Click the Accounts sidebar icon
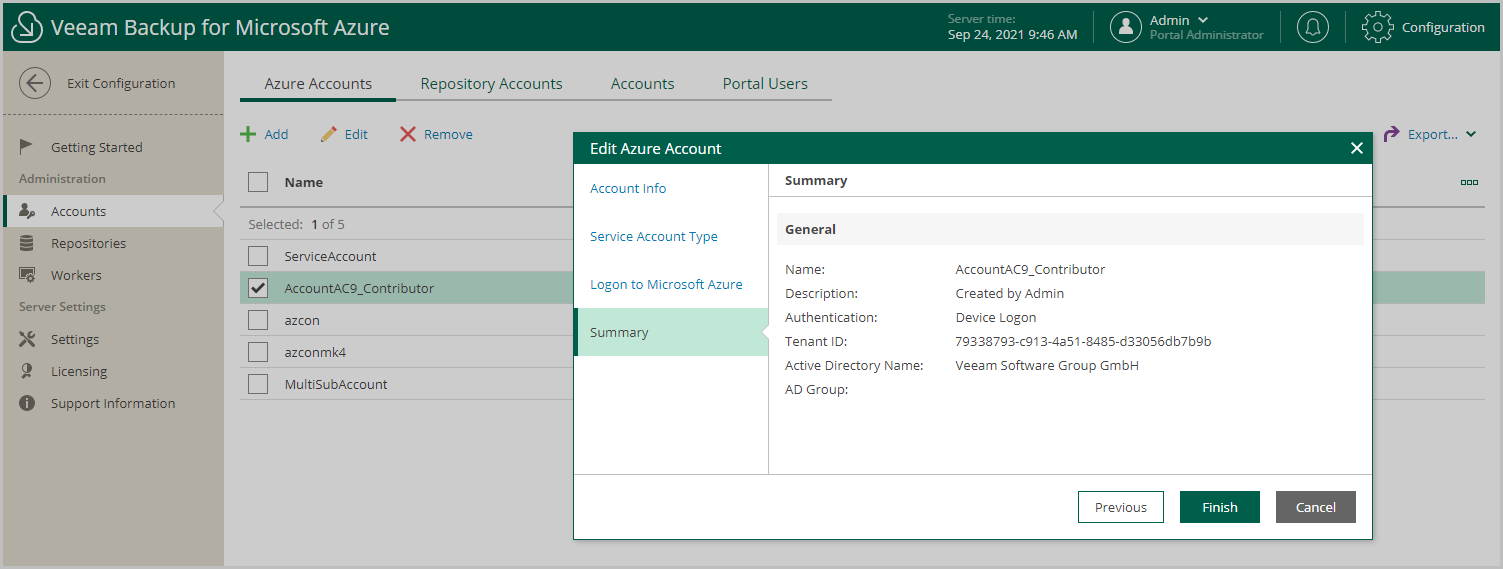The image size is (1503, 569). click(27, 211)
